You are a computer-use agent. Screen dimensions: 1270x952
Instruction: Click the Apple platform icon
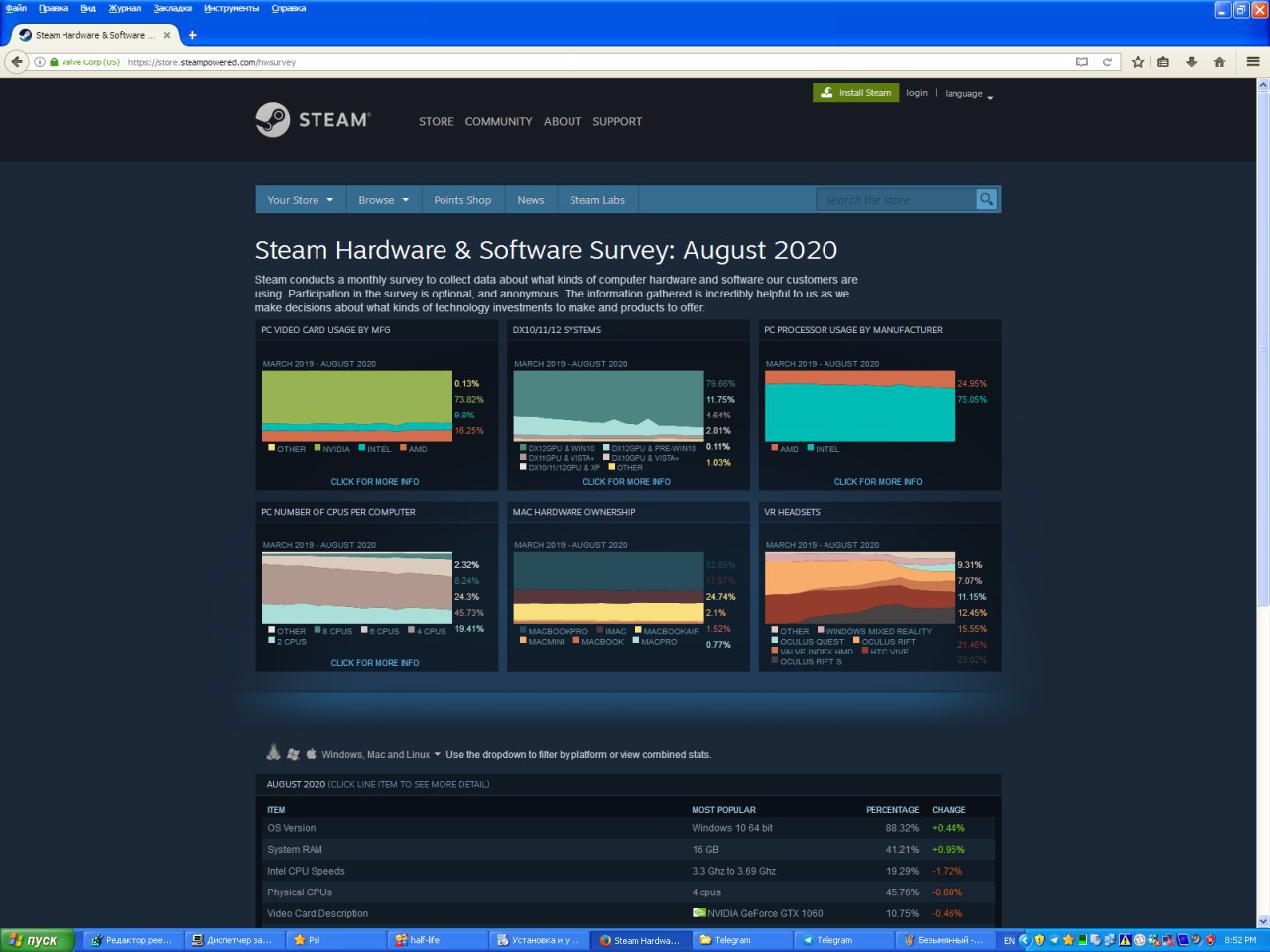pyautogui.click(x=311, y=753)
